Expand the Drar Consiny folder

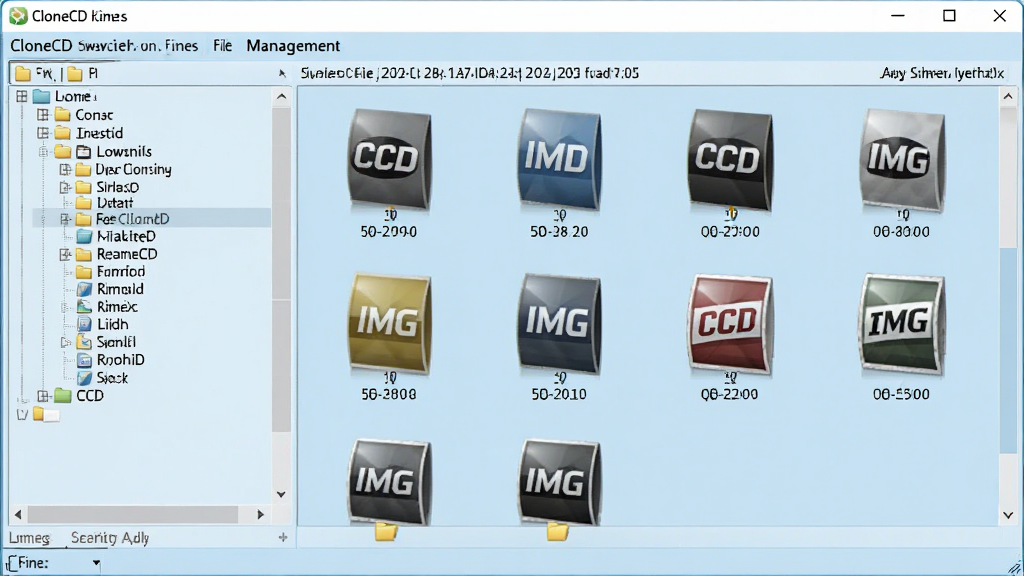(x=65, y=170)
